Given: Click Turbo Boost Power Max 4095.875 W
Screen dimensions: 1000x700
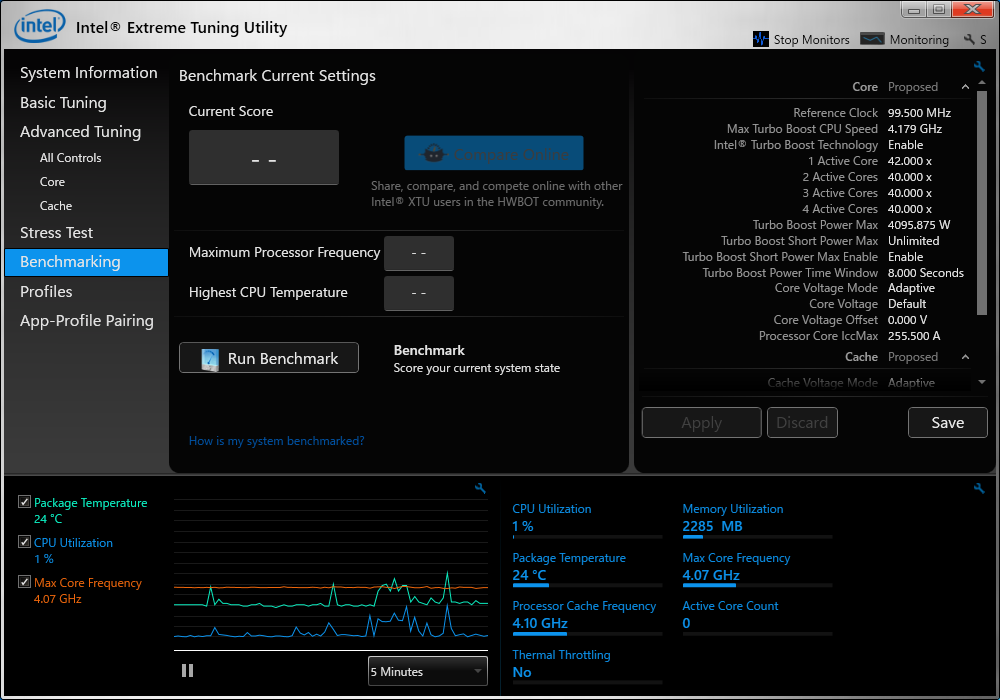Looking at the screenshot, I should pos(918,225).
